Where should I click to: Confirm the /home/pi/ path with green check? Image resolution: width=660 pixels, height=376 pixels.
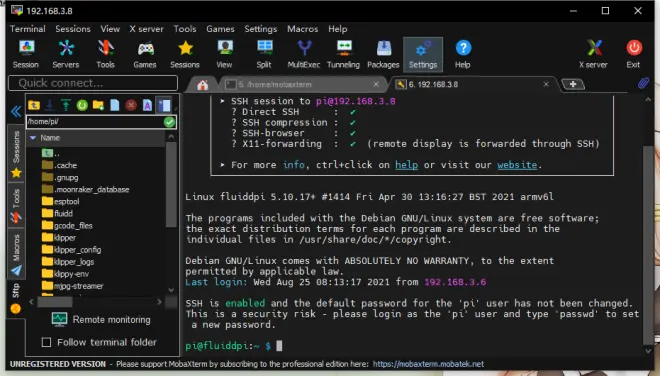(x=169, y=122)
